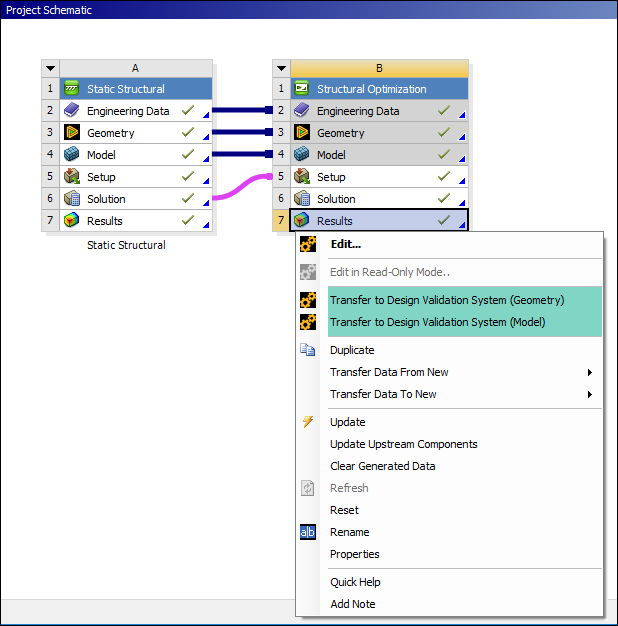The image size is (618, 626).
Task: Open Transfer Data To New menu entry
Action: coord(383,394)
